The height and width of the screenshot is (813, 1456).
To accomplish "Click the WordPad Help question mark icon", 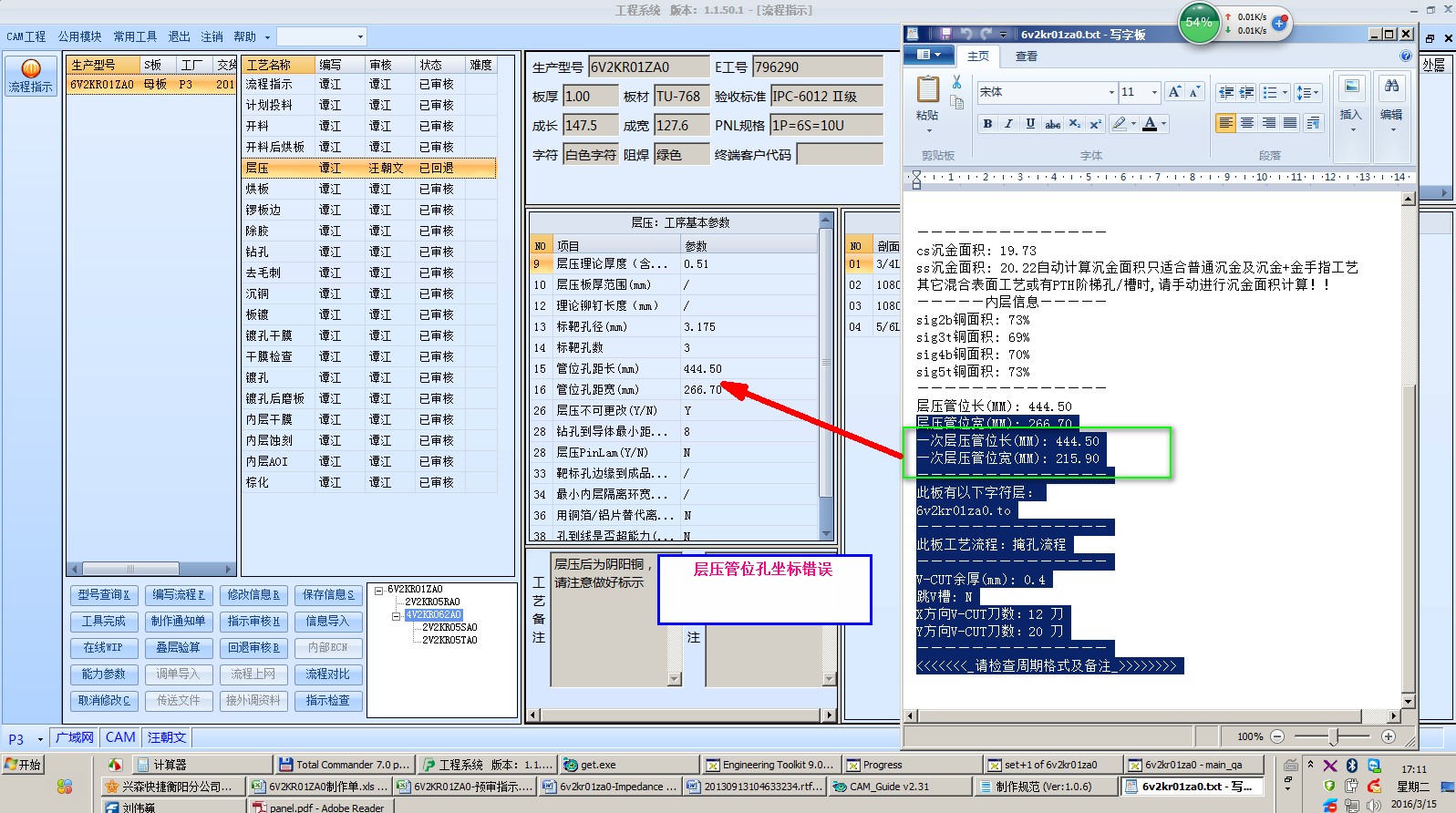I will coord(1405,56).
